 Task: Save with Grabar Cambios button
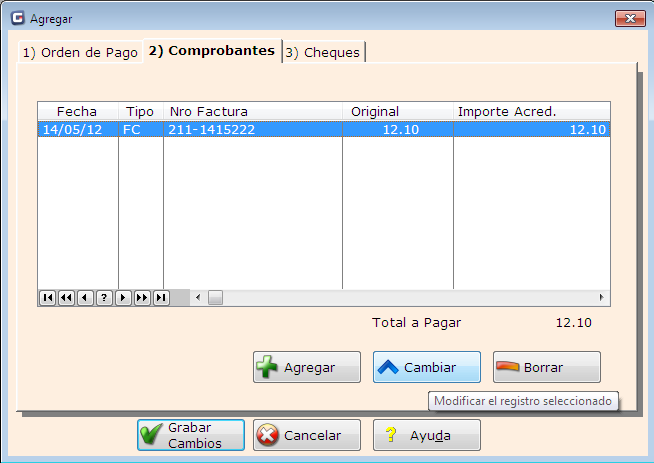[x=191, y=435]
